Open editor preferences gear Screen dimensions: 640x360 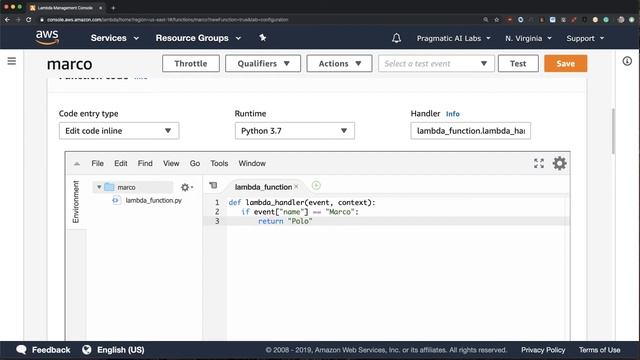click(x=560, y=163)
